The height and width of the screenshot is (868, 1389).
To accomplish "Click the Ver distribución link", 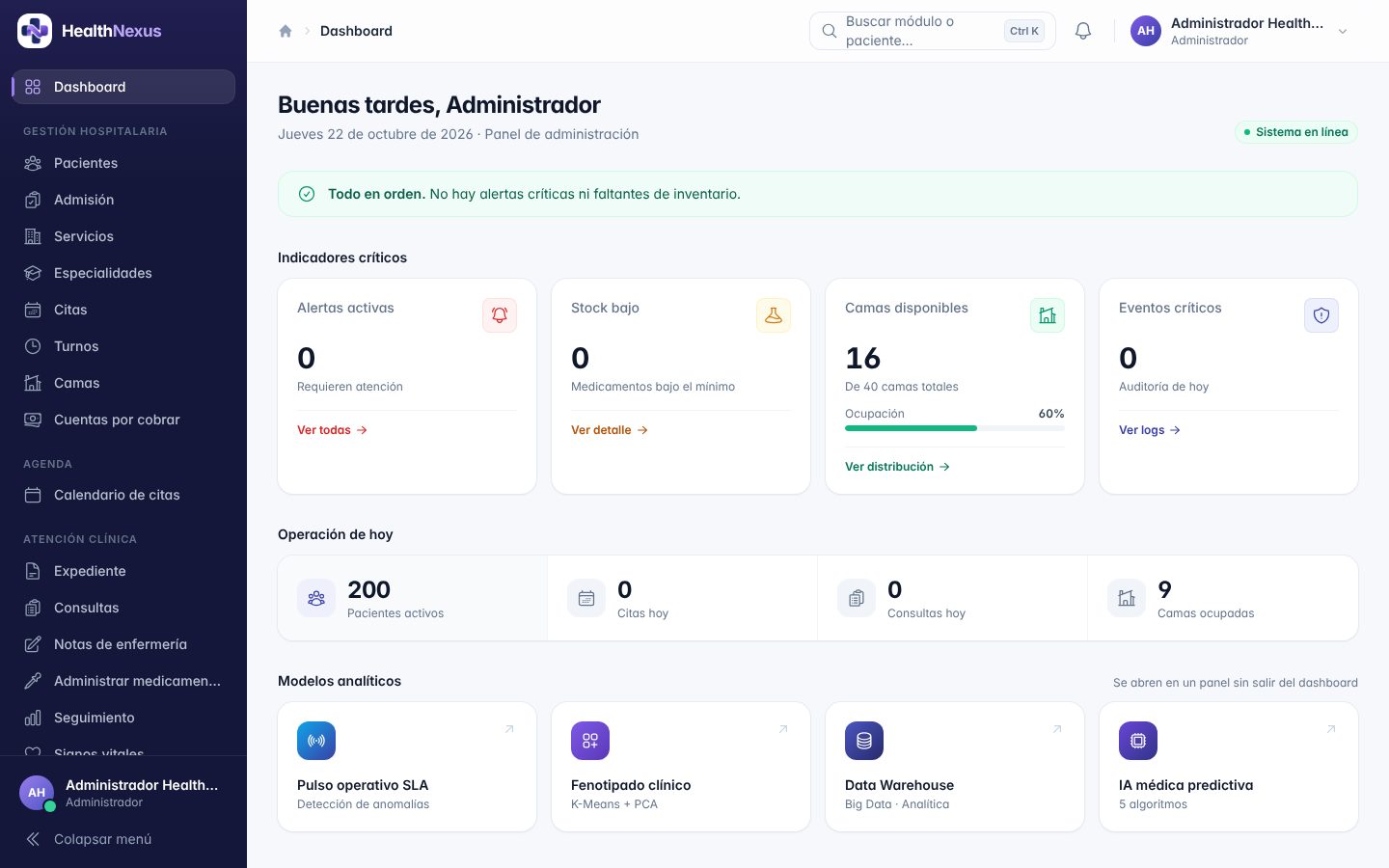I will tap(898, 467).
